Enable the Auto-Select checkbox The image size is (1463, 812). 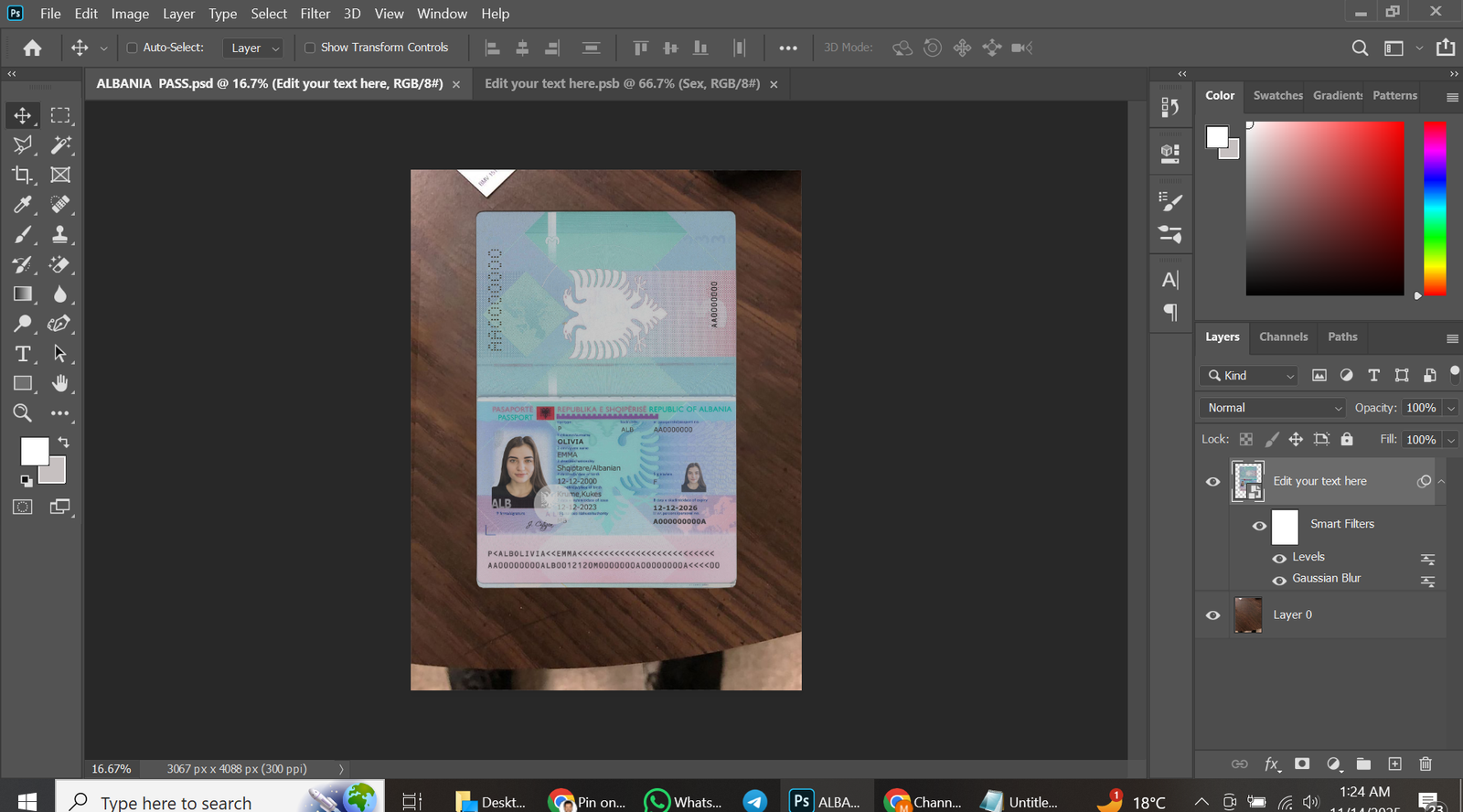[132, 48]
